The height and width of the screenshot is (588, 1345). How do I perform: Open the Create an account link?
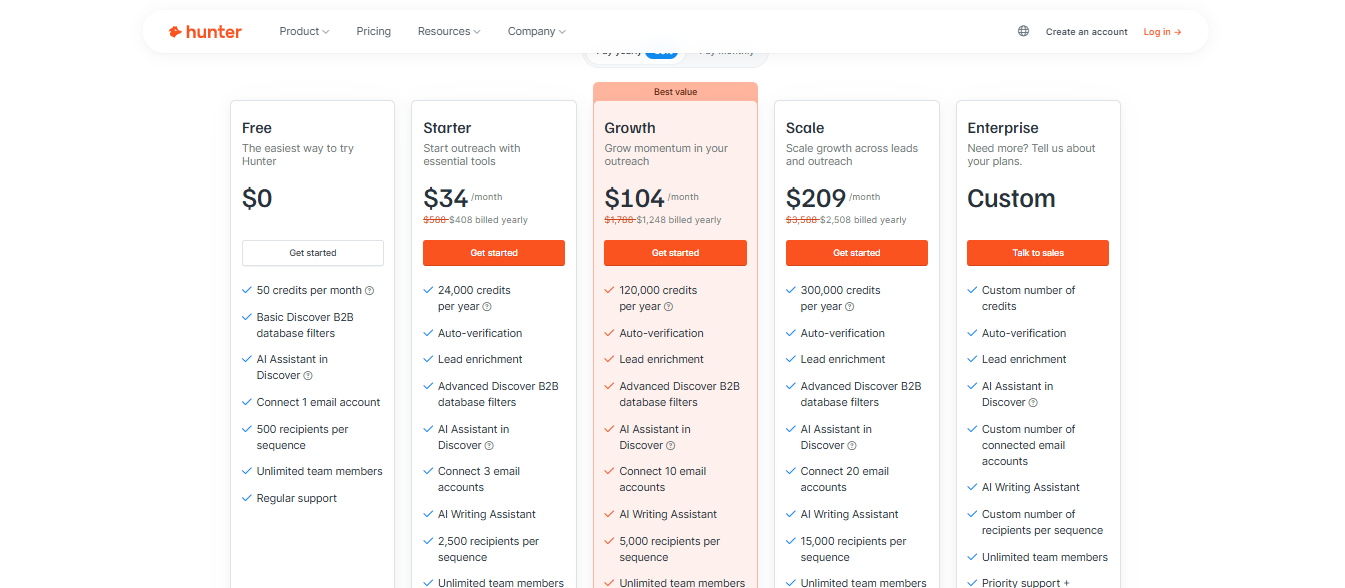pyautogui.click(x=1086, y=31)
